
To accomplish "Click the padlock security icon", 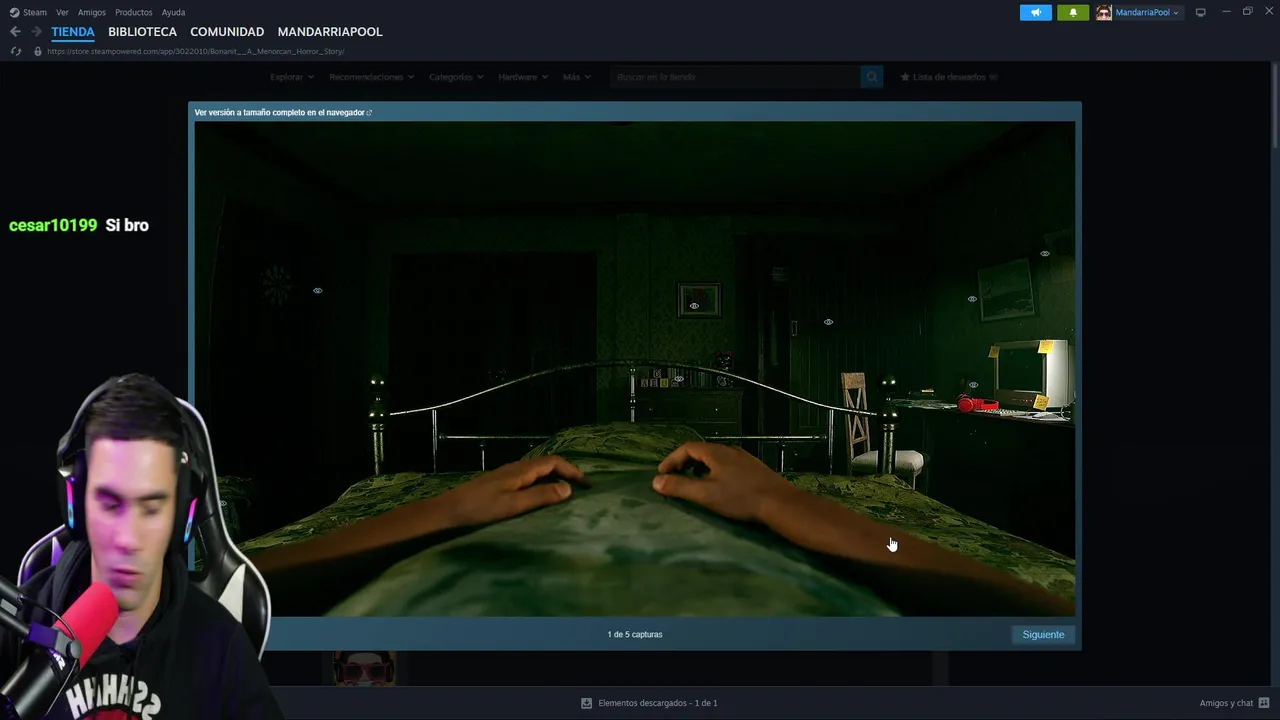I will point(38,51).
